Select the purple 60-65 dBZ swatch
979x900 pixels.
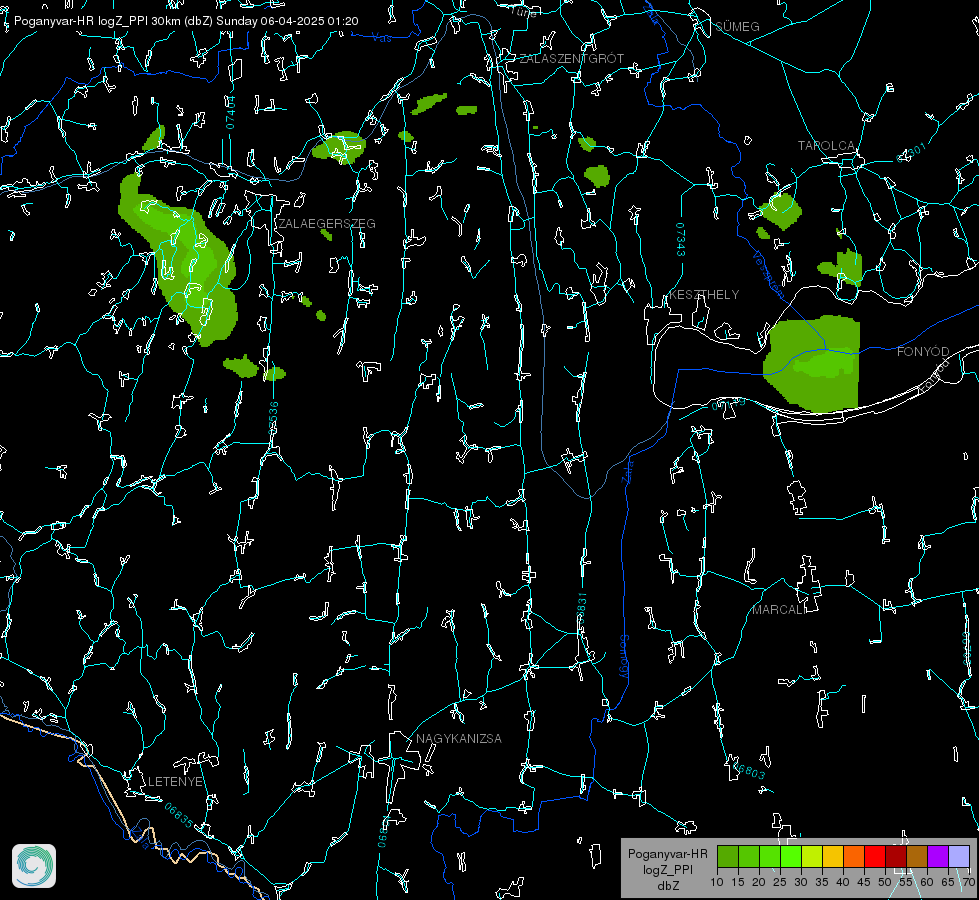938,856
